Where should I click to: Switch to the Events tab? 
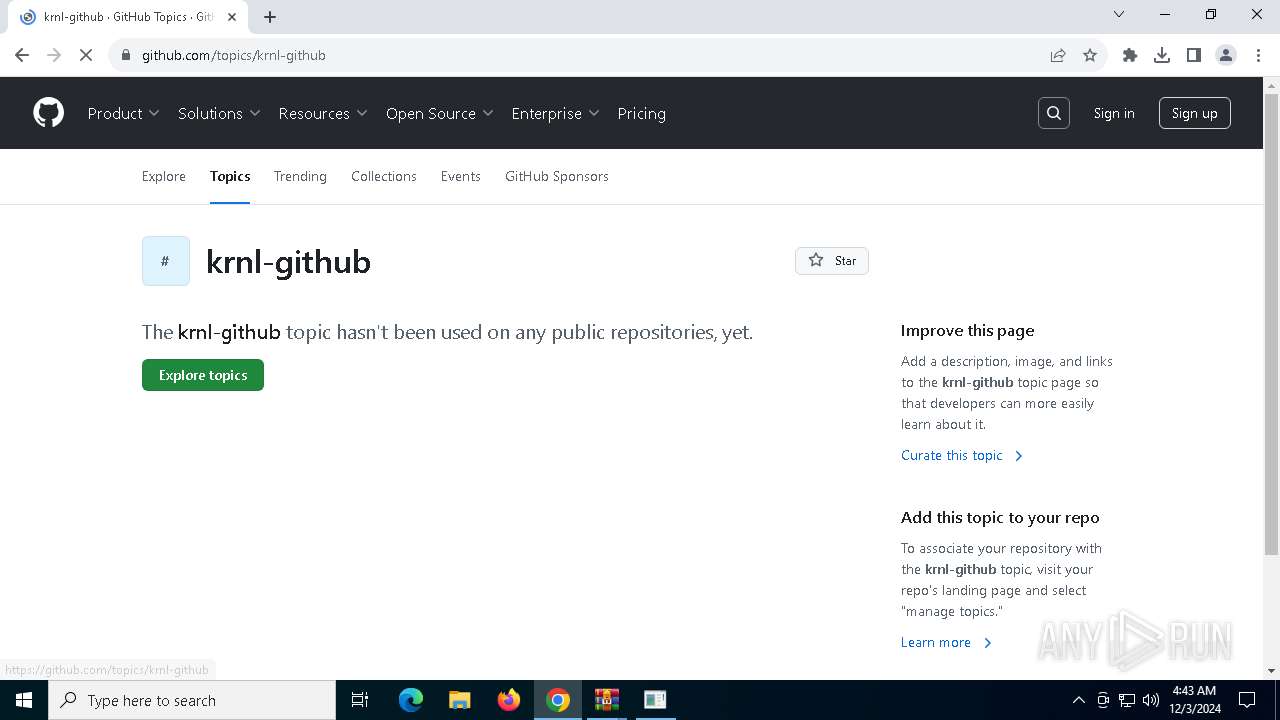(x=461, y=176)
